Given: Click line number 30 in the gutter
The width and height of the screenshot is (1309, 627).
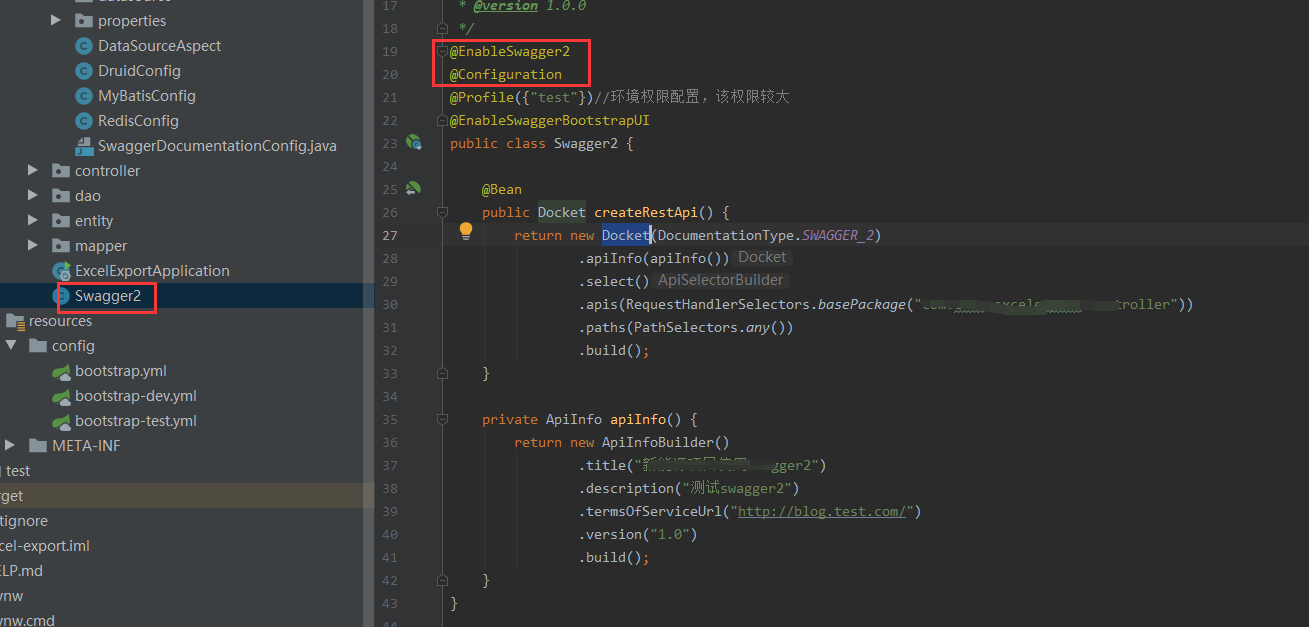Looking at the screenshot, I should (x=389, y=304).
